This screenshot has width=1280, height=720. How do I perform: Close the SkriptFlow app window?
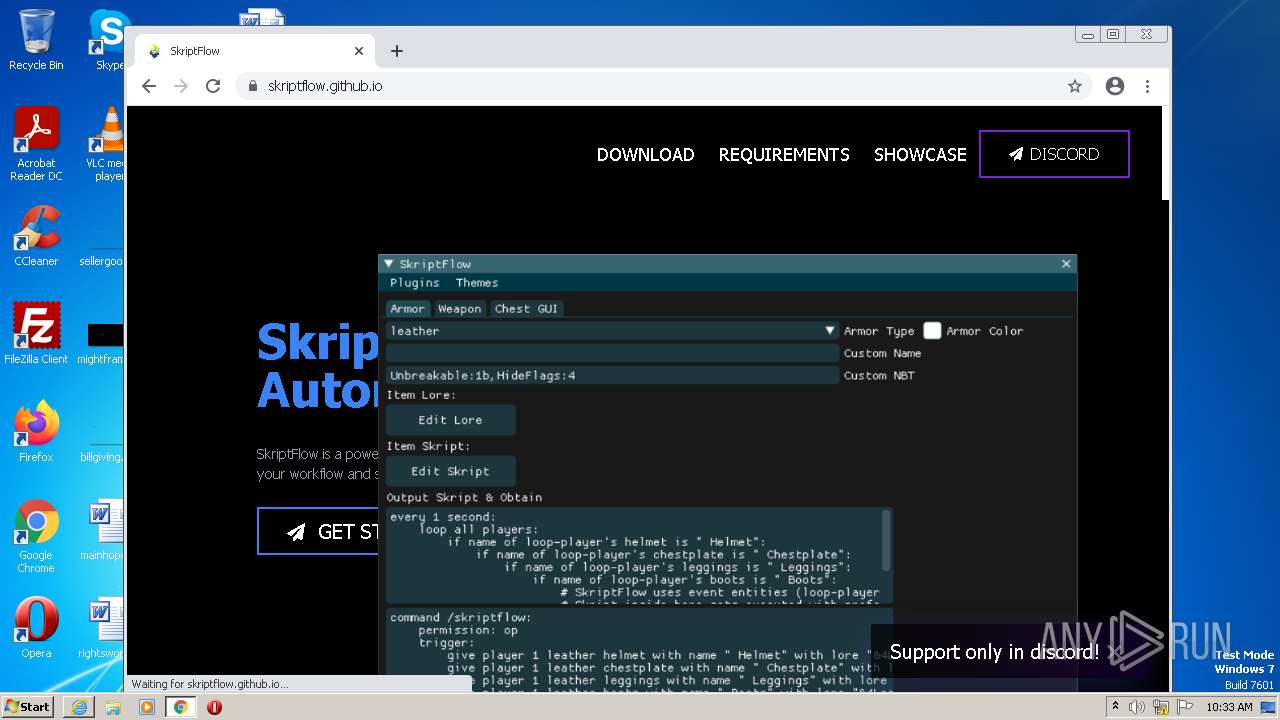click(x=1066, y=264)
